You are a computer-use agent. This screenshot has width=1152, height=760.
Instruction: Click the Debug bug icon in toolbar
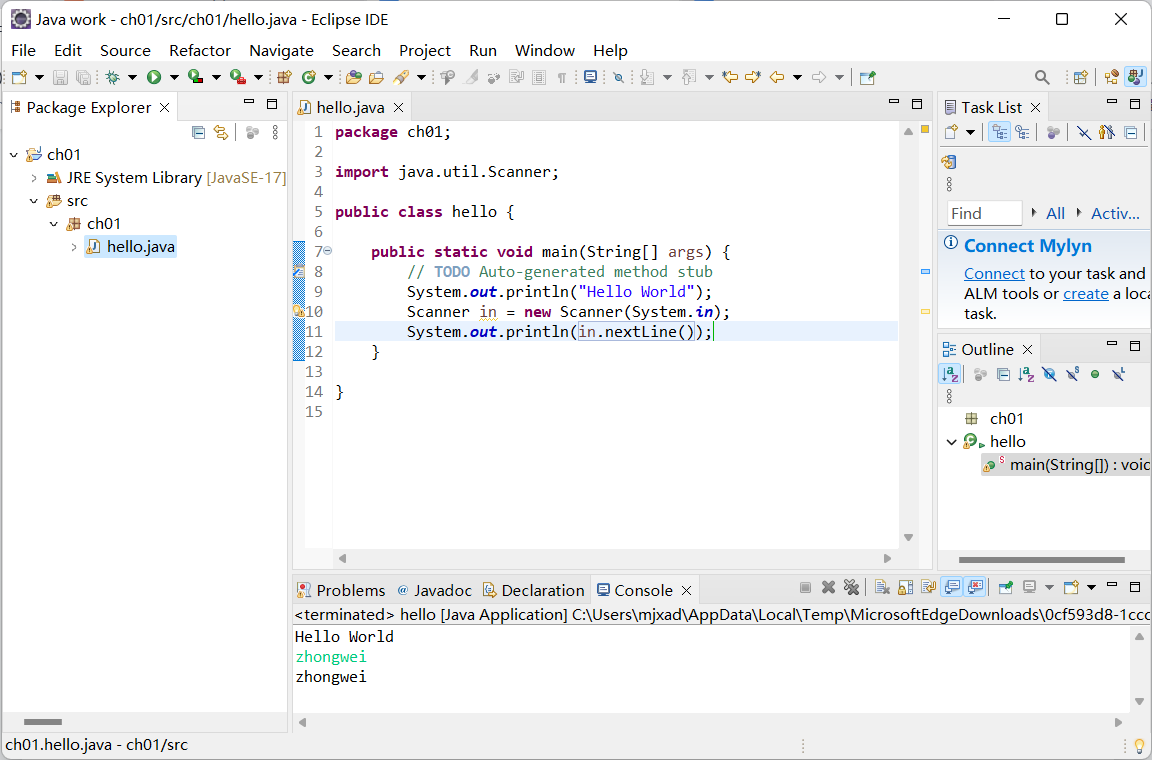pos(112,77)
